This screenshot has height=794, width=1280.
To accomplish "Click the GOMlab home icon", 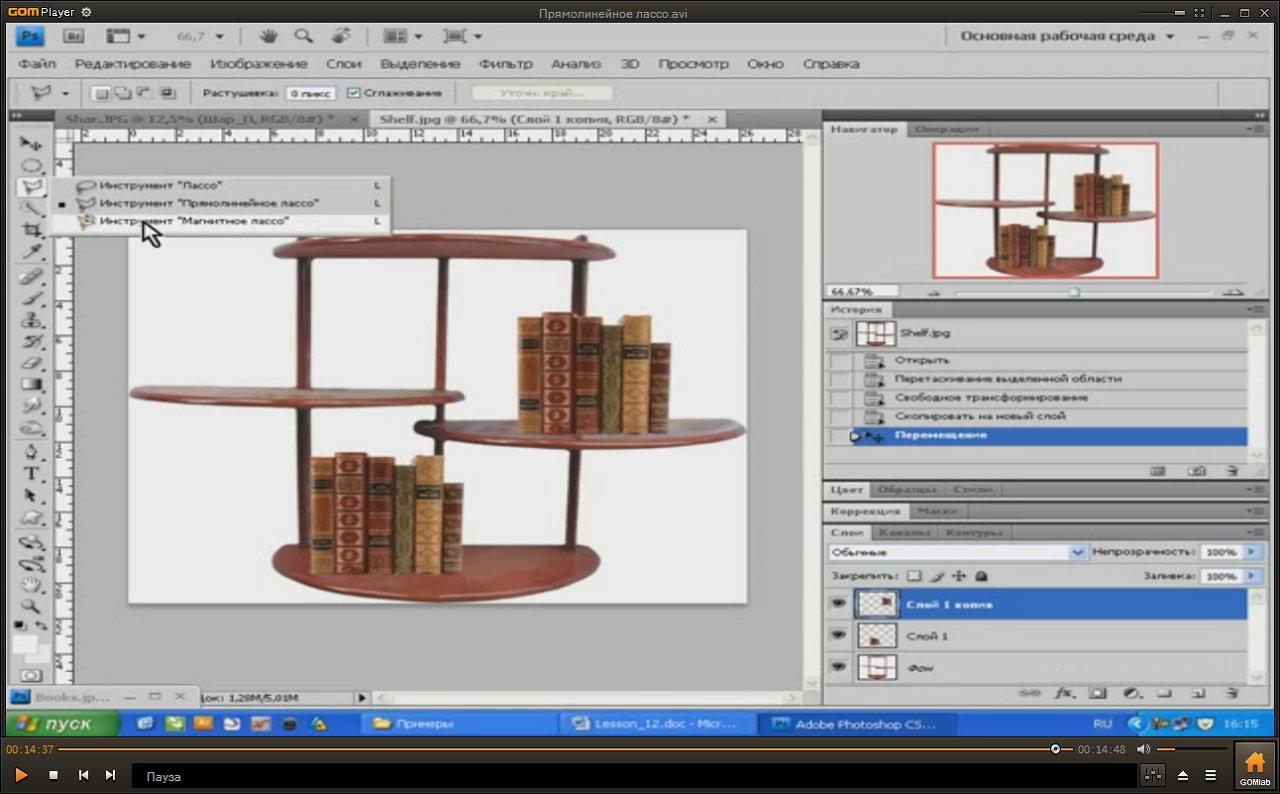I will pos(1254,767).
